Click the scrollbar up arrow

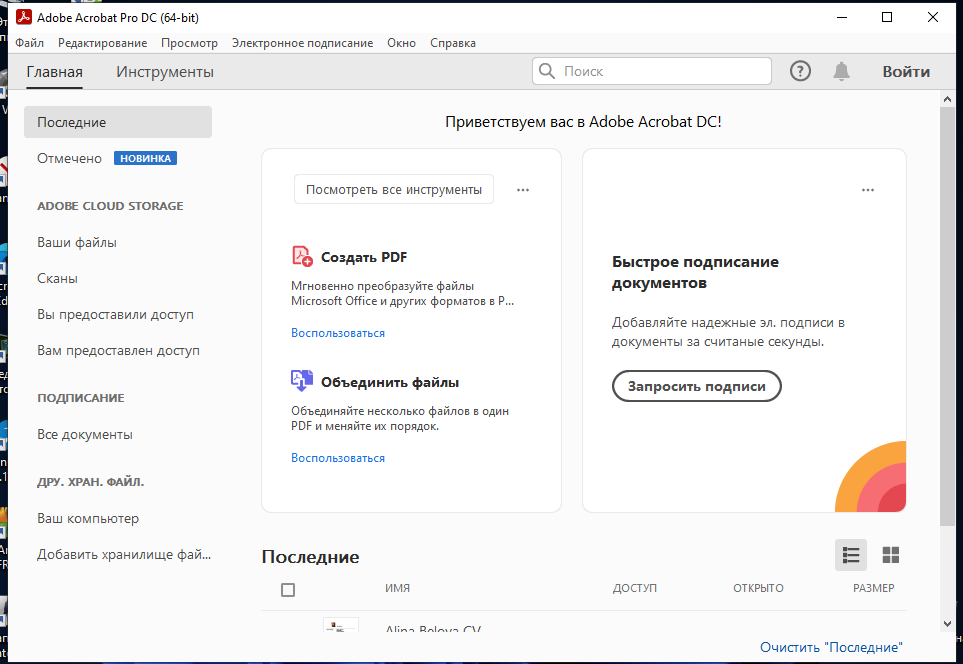[x=947, y=99]
